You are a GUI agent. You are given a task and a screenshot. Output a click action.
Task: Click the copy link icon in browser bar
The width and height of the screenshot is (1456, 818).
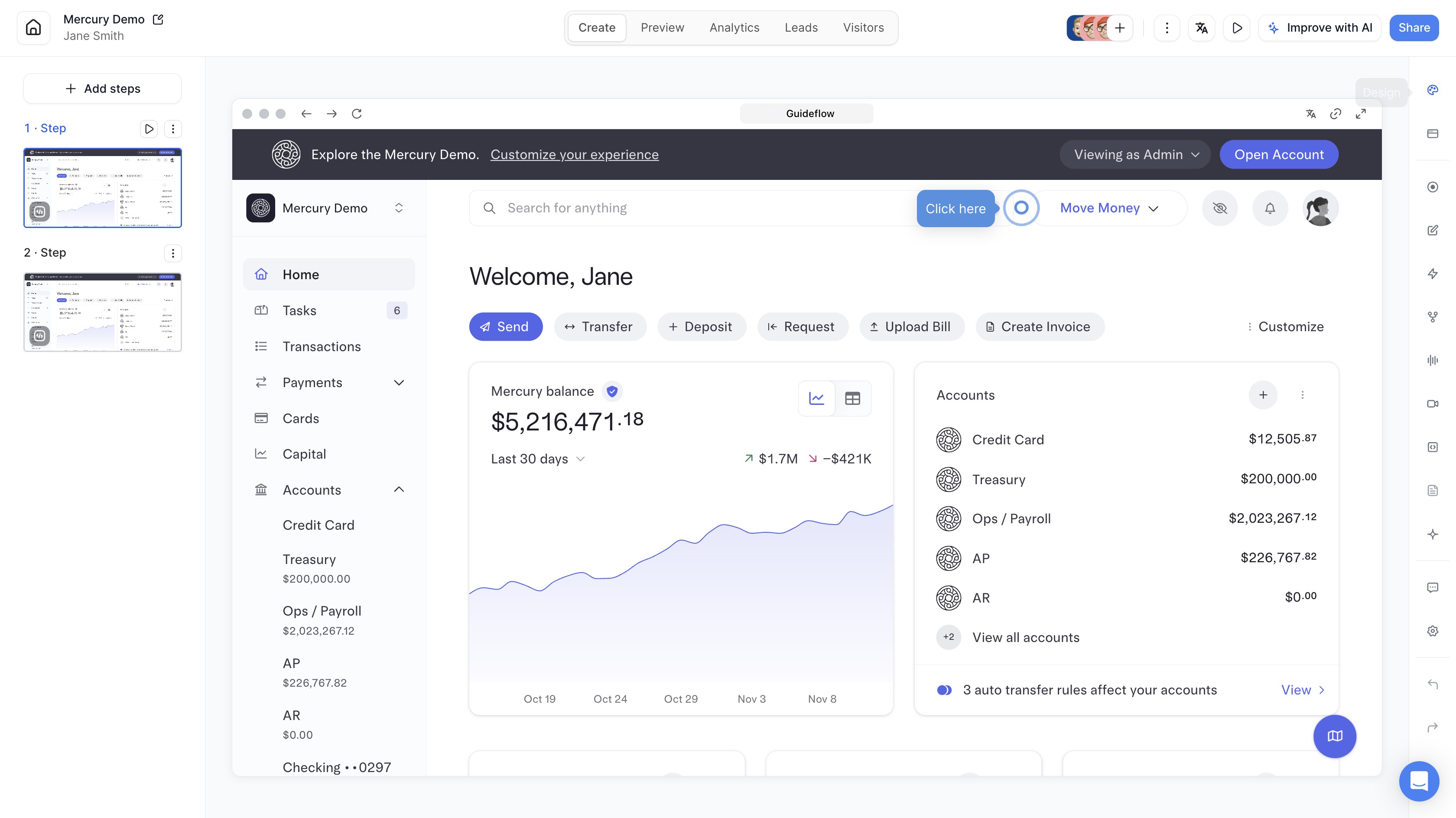pos(1335,114)
